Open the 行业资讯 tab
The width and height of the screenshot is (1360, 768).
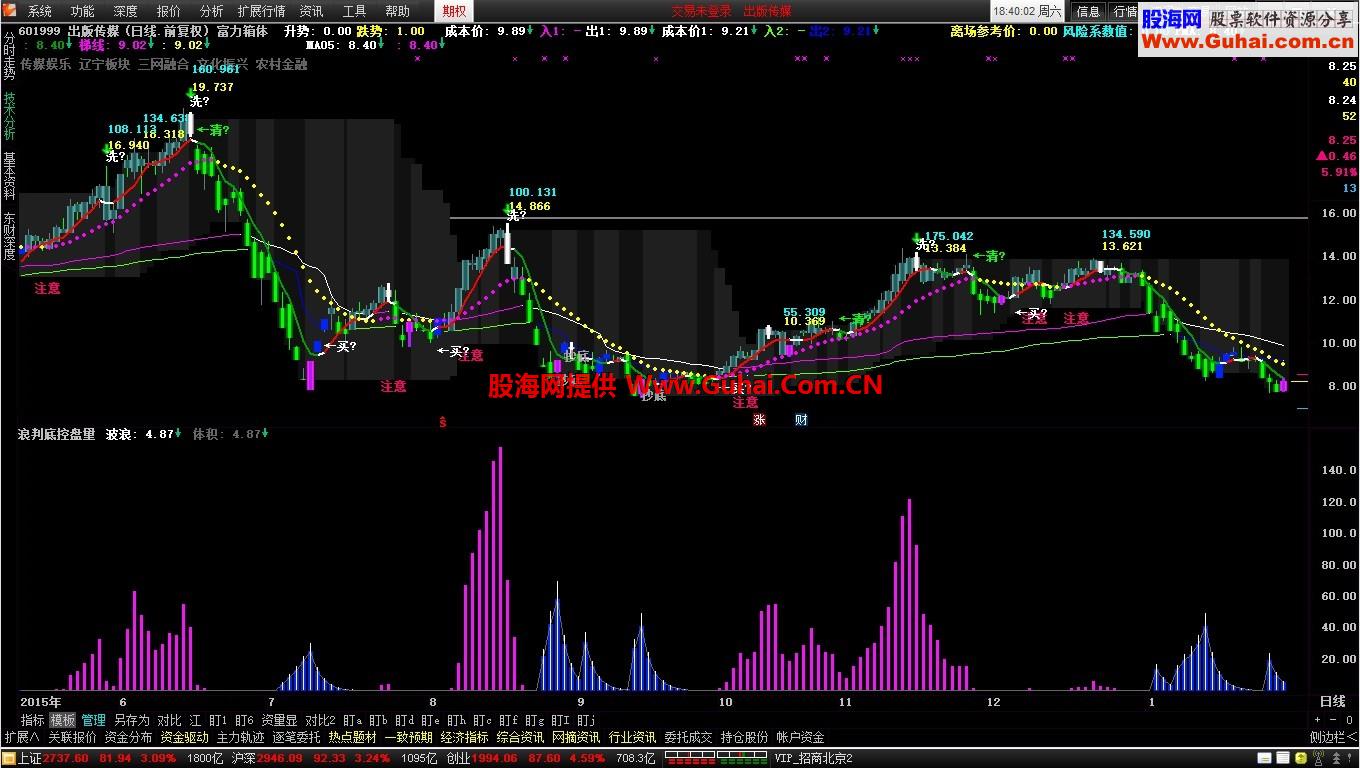[632, 737]
